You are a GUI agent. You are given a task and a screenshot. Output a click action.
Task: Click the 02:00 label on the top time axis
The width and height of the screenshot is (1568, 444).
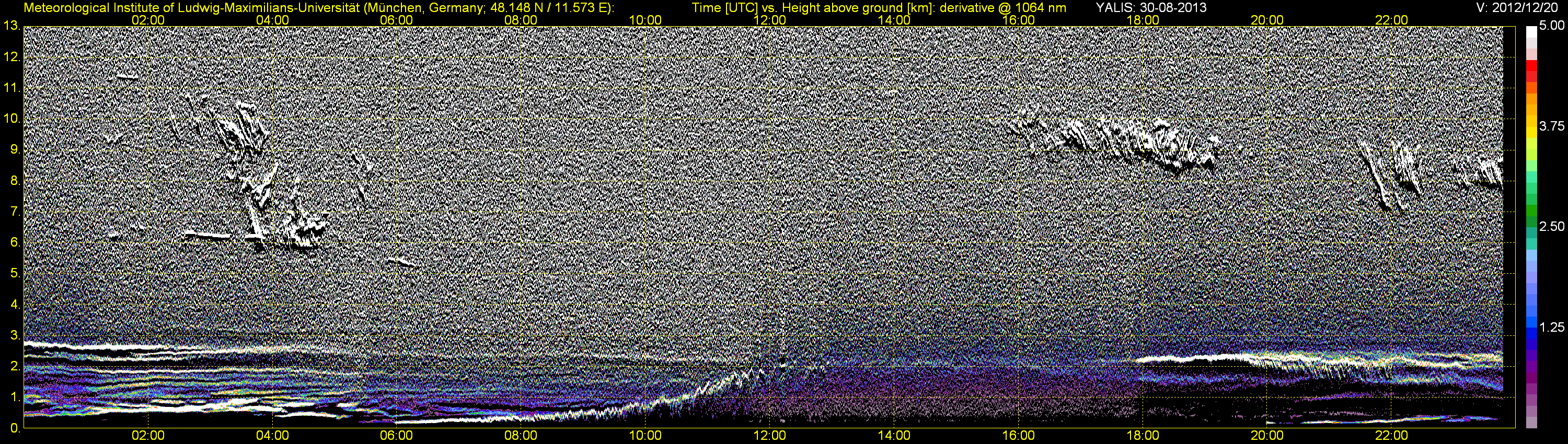tap(148, 20)
